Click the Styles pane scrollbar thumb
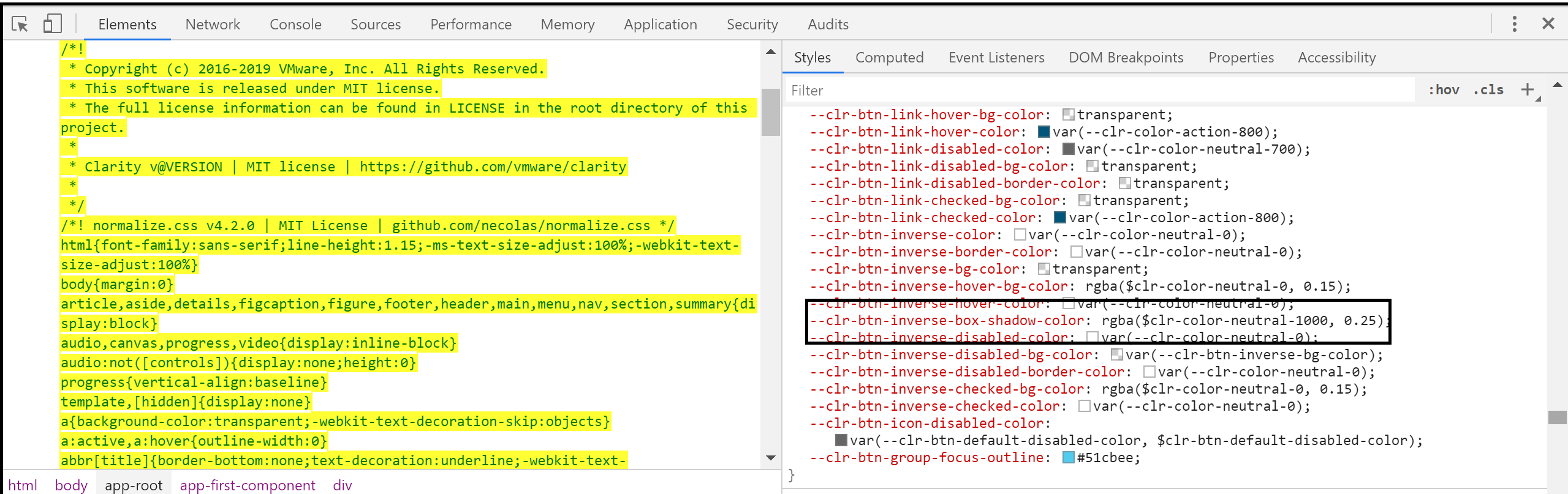The height and width of the screenshot is (494, 1568). [1557, 417]
